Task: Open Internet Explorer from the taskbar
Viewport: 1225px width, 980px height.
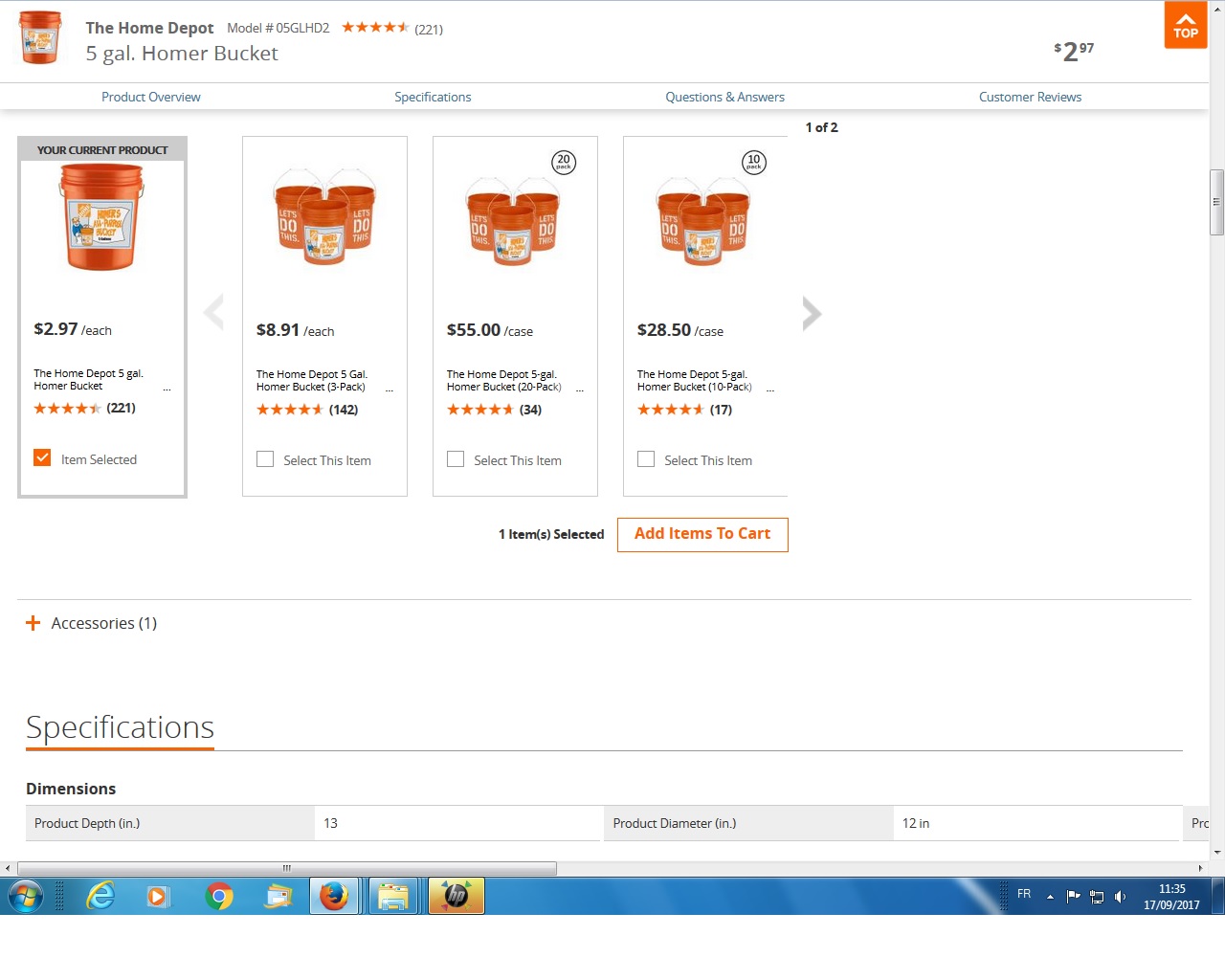Action: point(100,896)
